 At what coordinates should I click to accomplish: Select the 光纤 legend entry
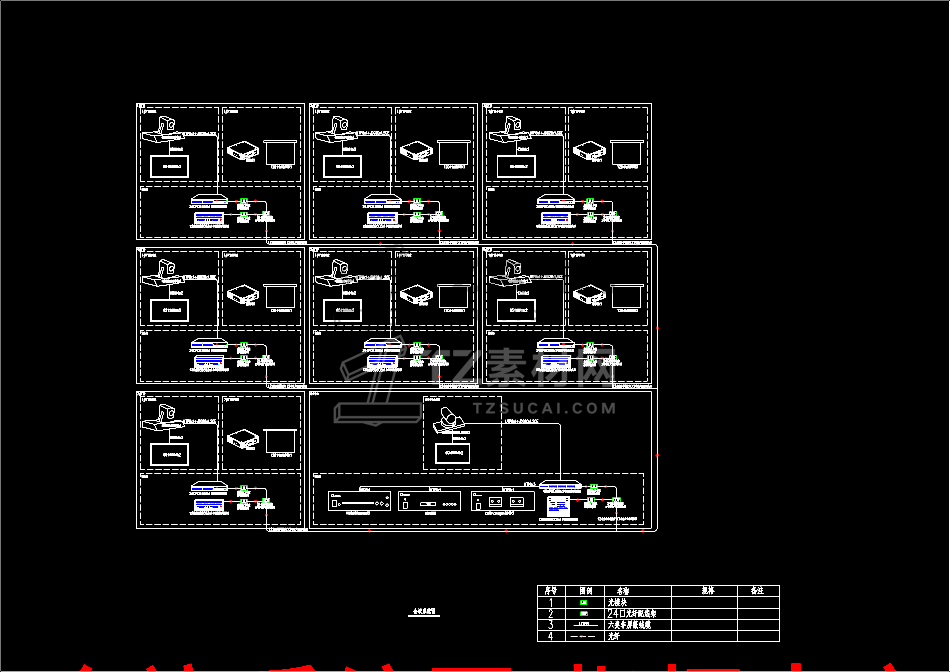614,636
